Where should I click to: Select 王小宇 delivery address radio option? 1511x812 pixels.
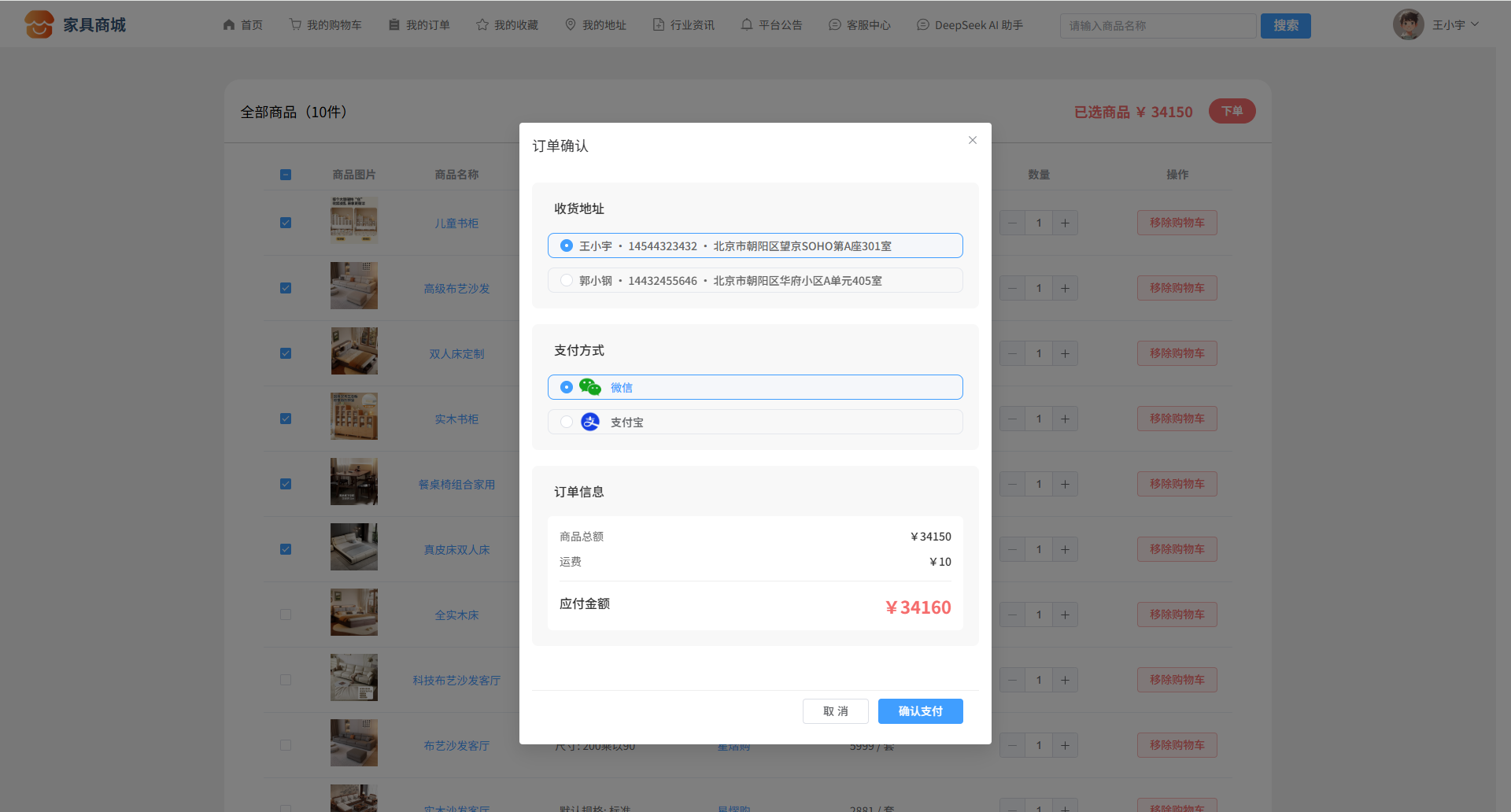pos(567,245)
